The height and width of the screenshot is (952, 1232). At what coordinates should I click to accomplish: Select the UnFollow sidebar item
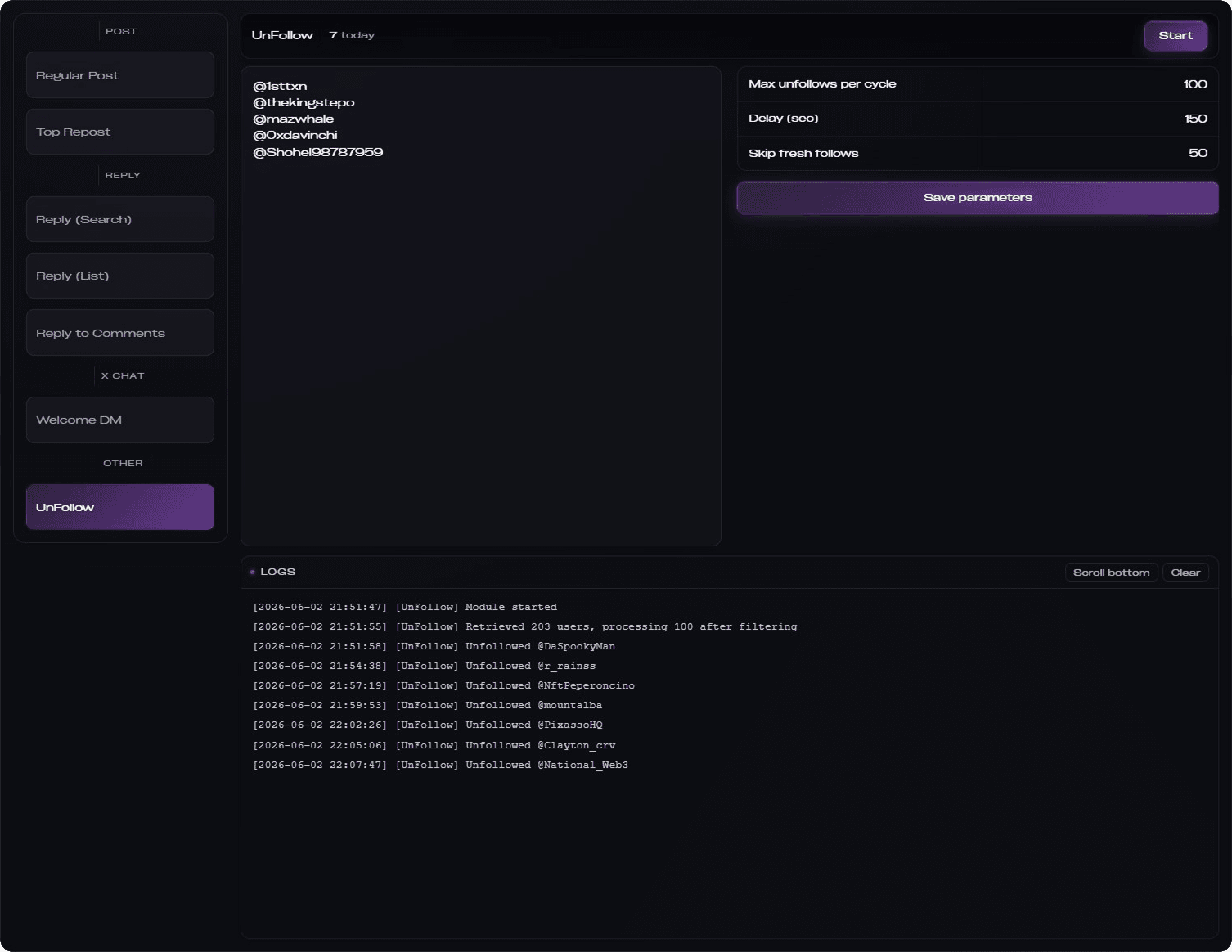120,507
